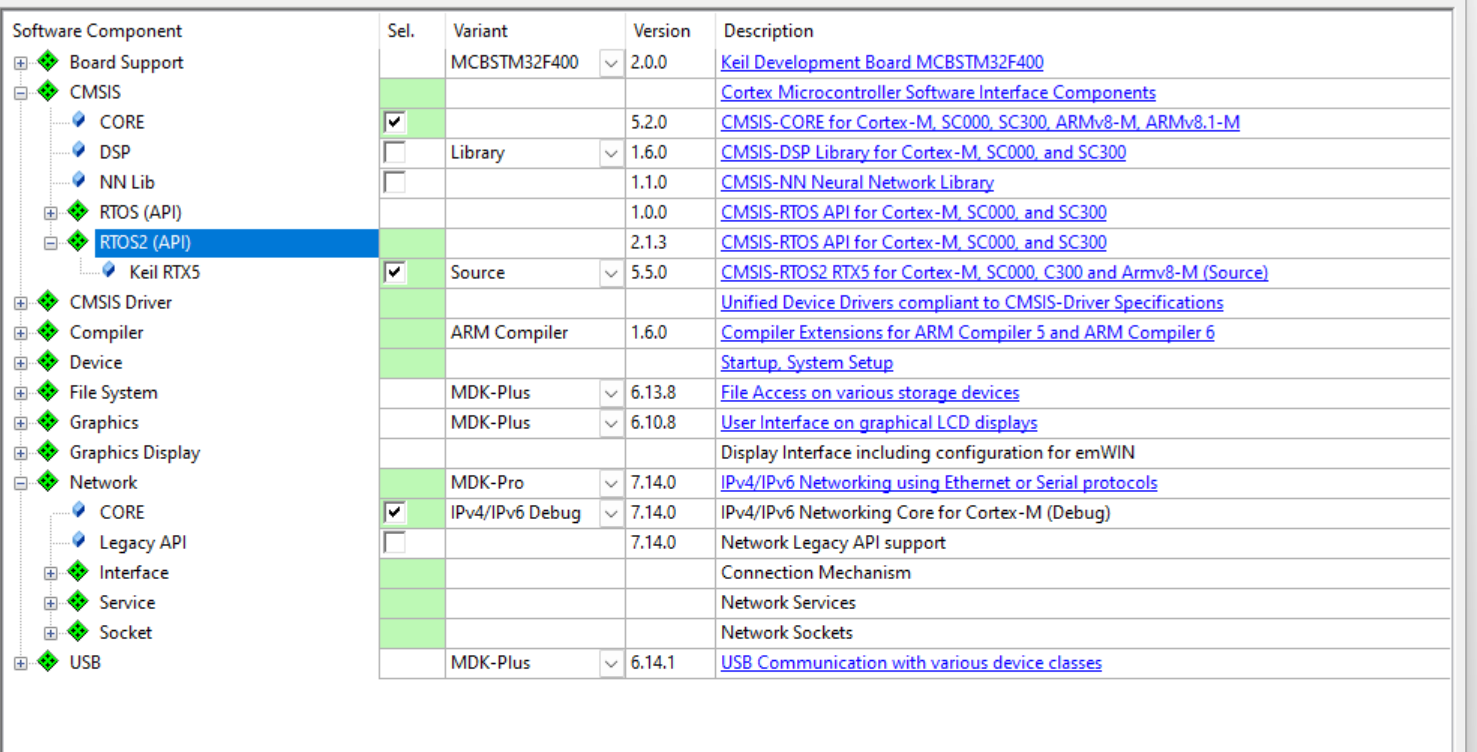
Task: Uncheck the Keil RTX5 checkbox
Action: 396,272
